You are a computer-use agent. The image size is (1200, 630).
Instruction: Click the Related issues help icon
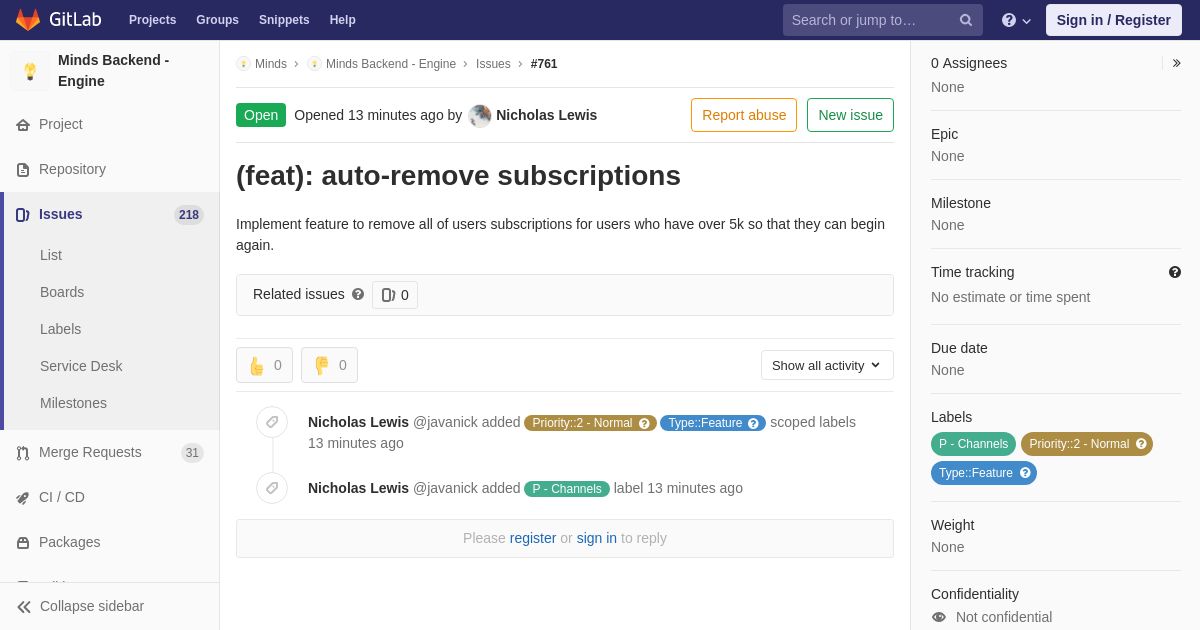(x=358, y=294)
